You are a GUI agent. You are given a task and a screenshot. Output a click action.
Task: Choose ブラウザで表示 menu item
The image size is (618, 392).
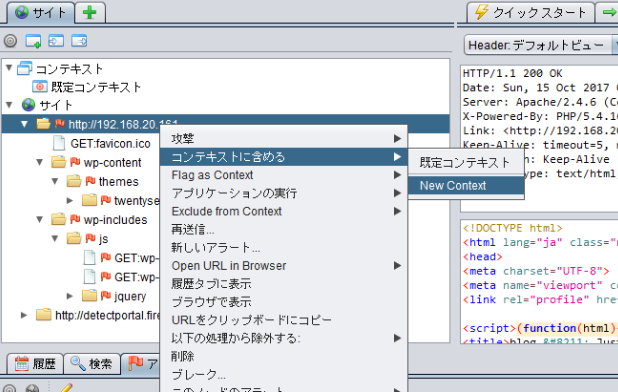284,302
